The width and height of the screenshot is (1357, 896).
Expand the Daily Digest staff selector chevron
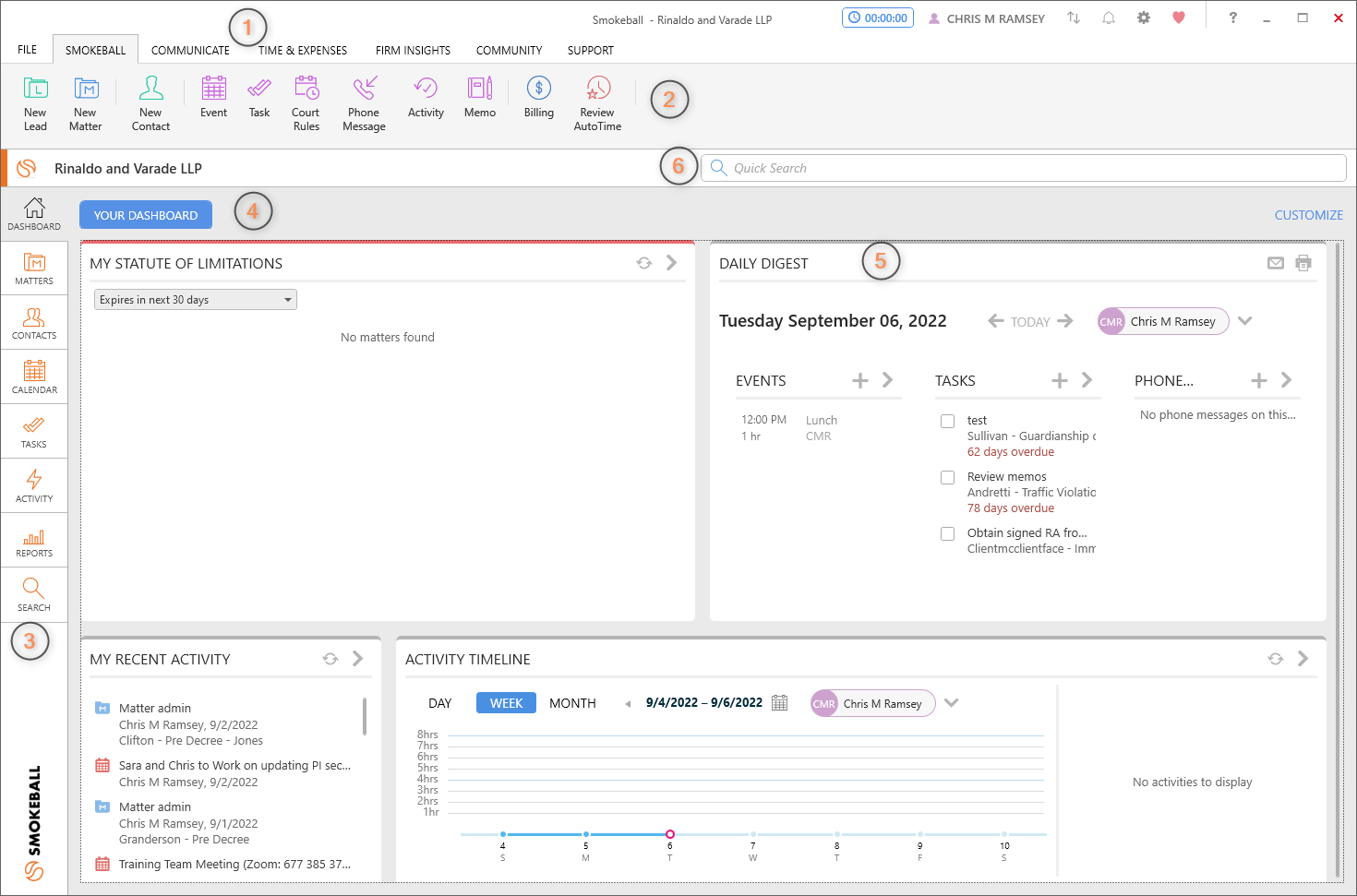1244,321
